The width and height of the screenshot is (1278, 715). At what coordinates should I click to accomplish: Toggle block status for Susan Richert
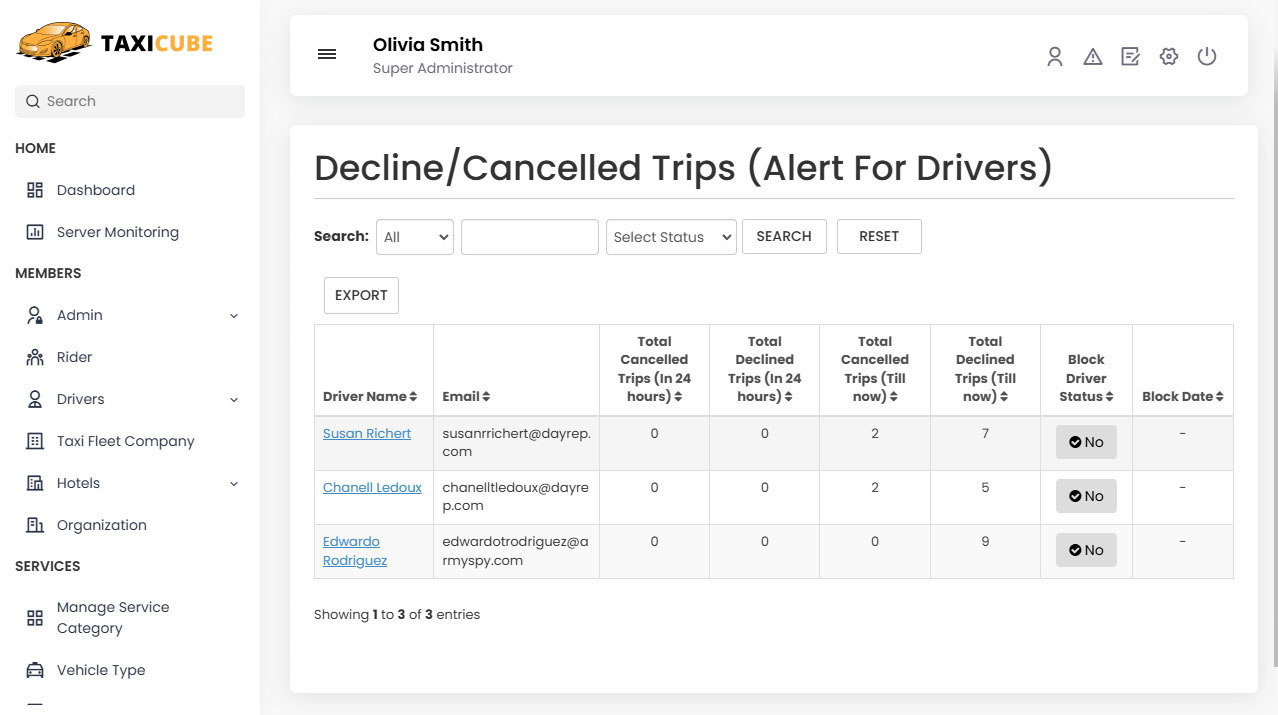click(1085, 442)
